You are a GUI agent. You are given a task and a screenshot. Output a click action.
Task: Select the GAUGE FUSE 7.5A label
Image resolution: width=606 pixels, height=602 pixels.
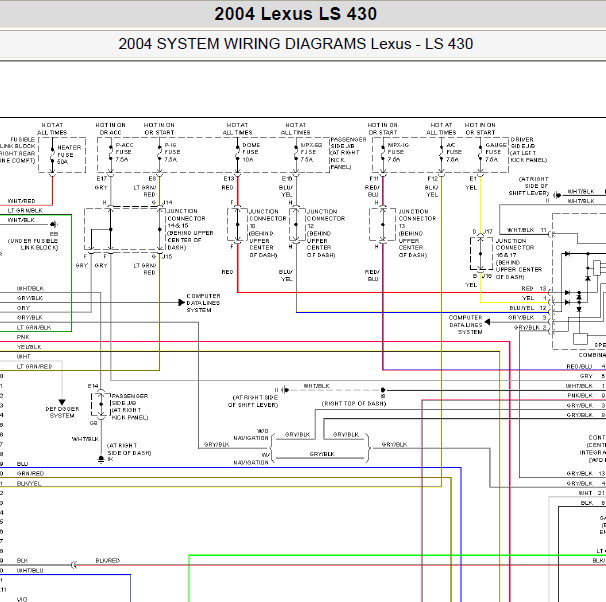(495, 152)
